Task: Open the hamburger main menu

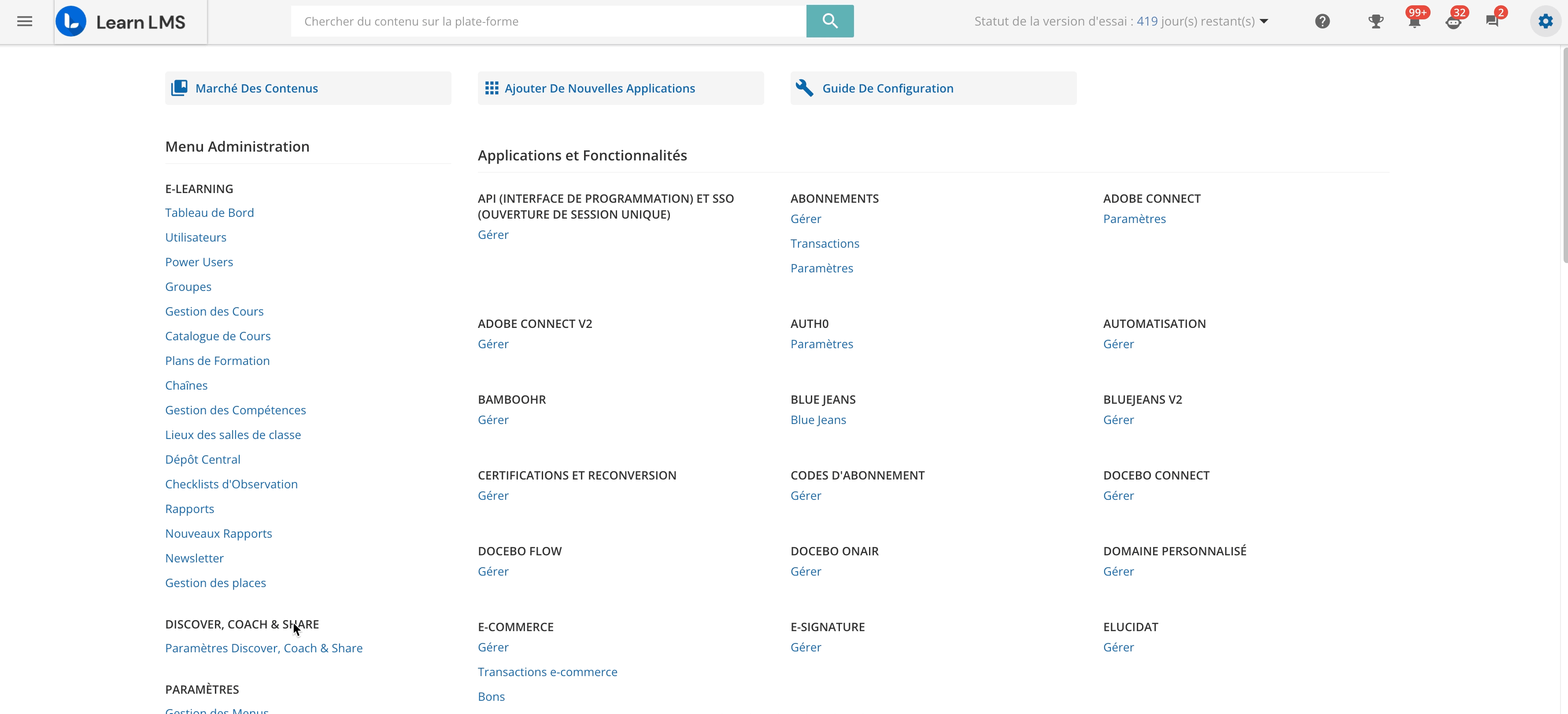Action: (x=24, y=21)
